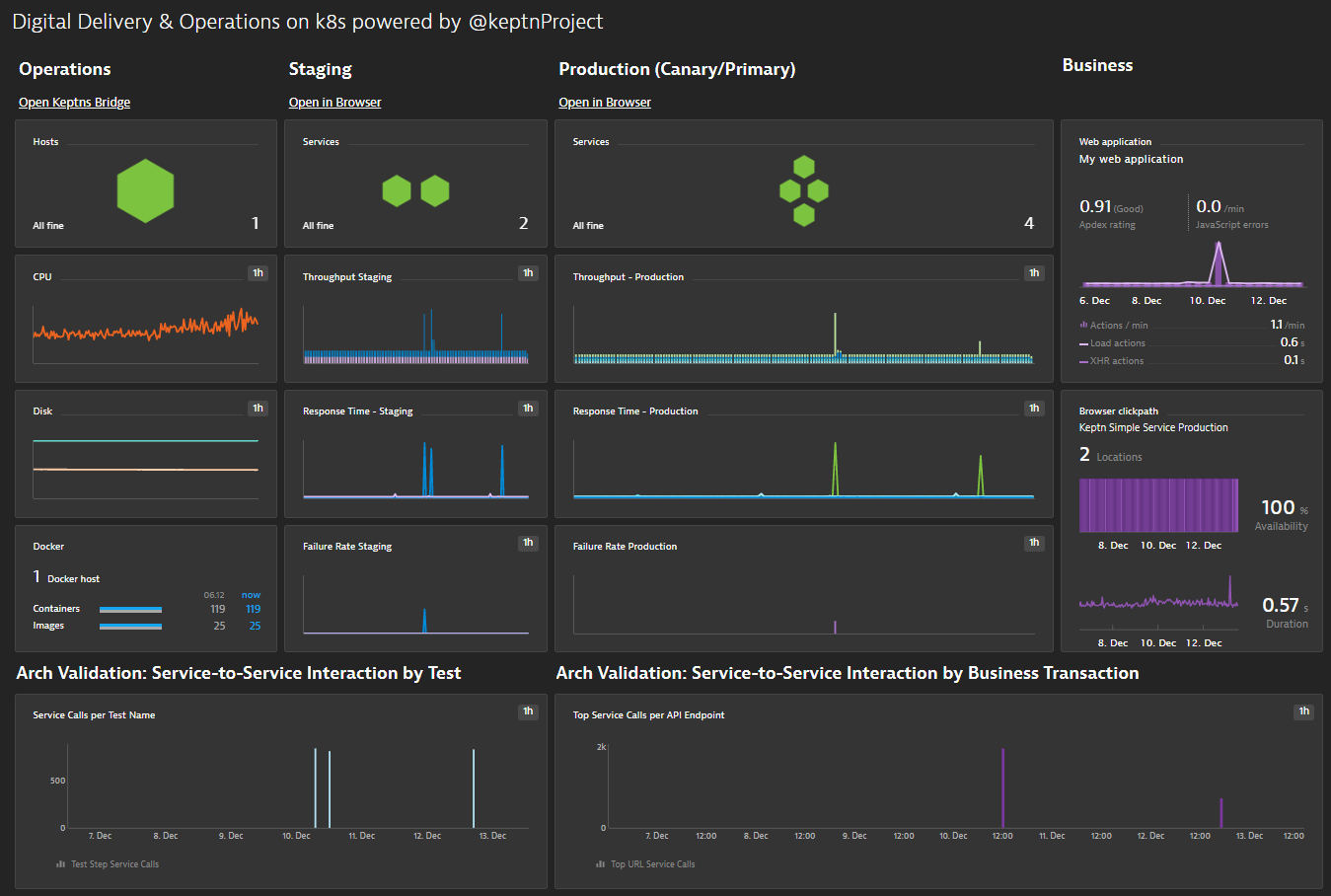Click the Images bar in Docker tile
Screen dimensions: 1331x896
point(130,626)
